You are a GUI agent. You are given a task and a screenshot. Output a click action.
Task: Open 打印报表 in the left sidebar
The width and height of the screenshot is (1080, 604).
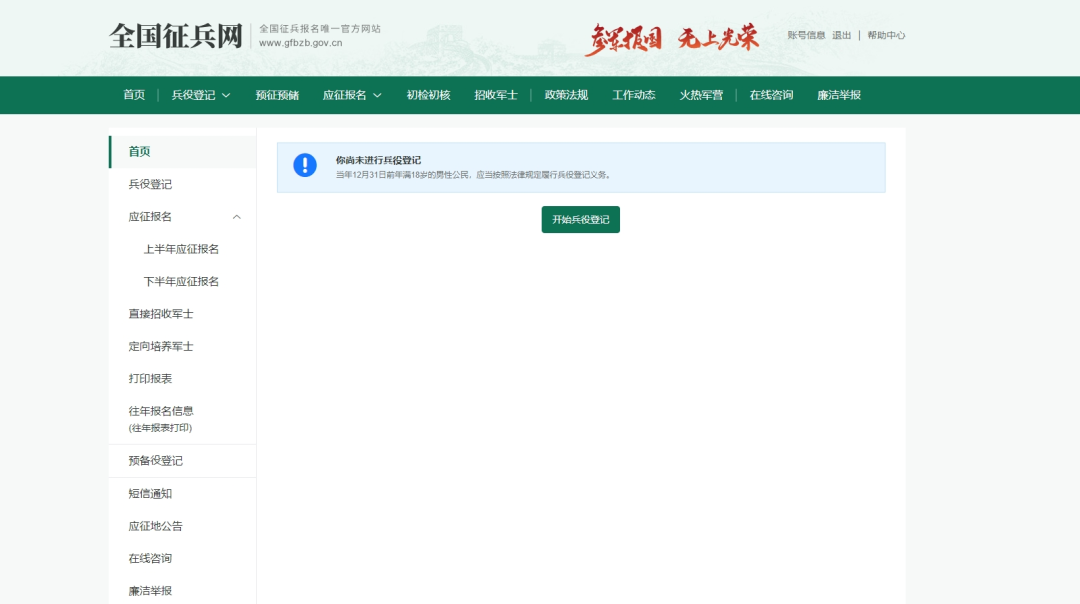(150, 378)
